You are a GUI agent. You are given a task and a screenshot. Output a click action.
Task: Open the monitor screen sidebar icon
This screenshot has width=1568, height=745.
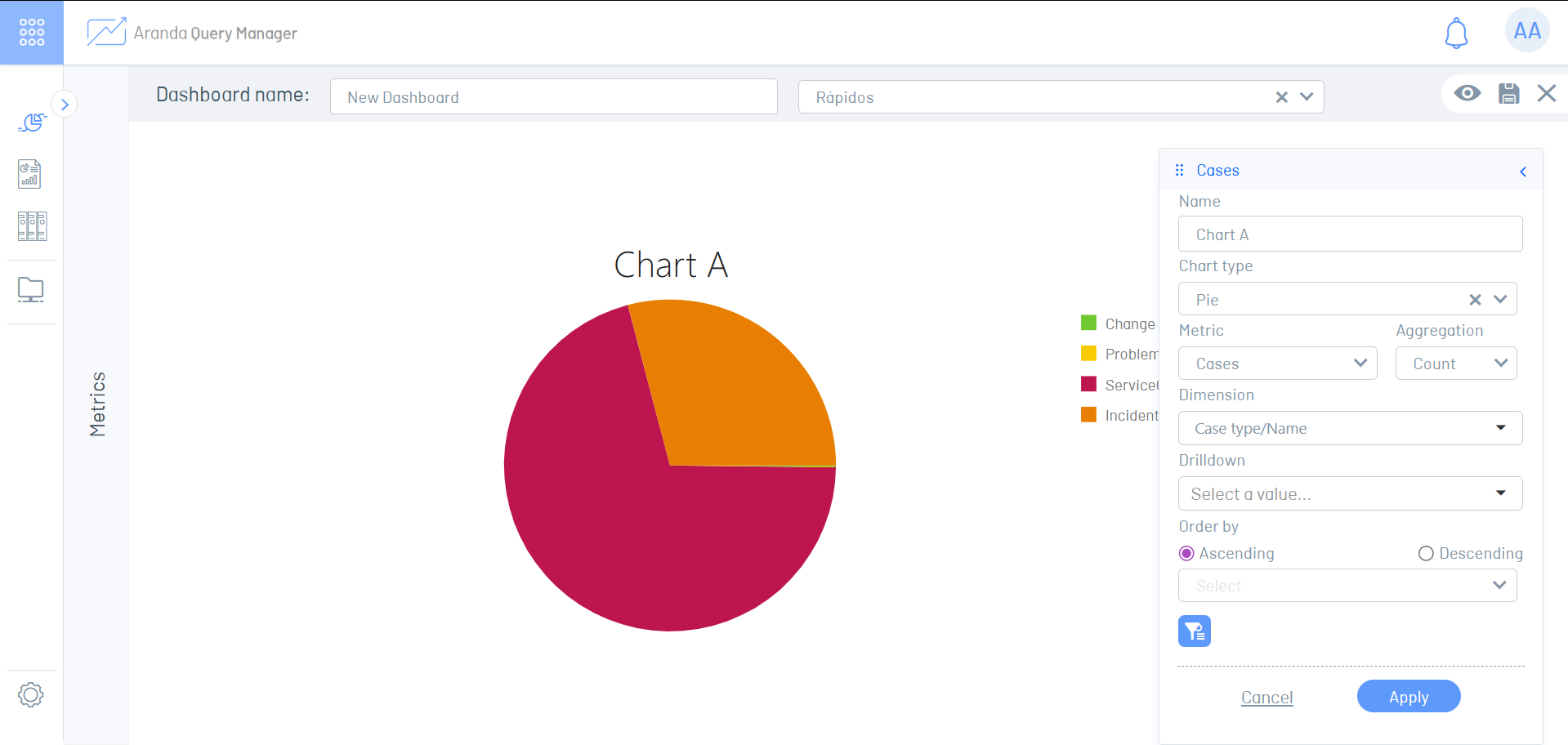[31, 290]
